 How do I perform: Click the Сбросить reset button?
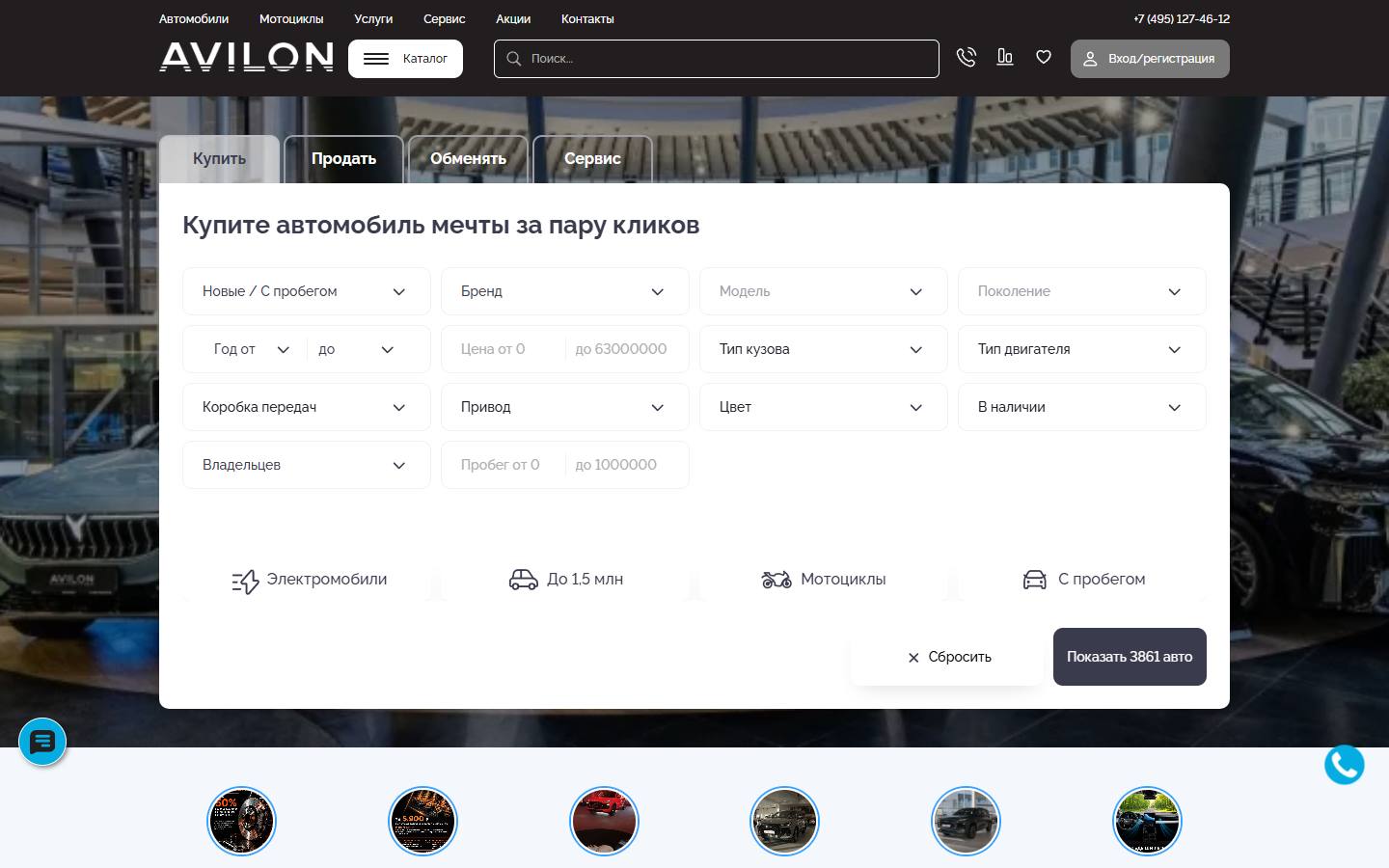pos(947,657)
